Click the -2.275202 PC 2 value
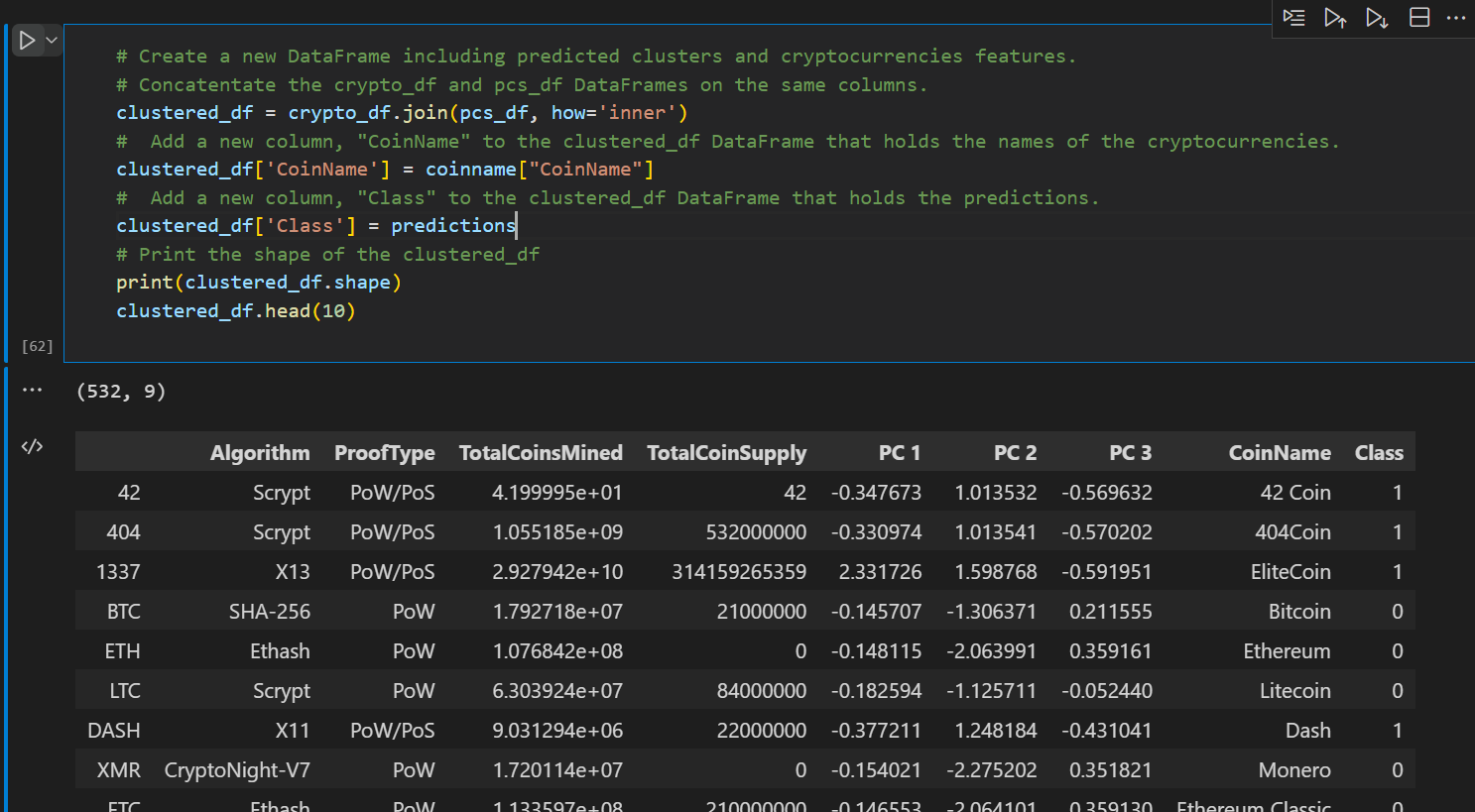The image size is (1475, 812). [x=992, y=770]
